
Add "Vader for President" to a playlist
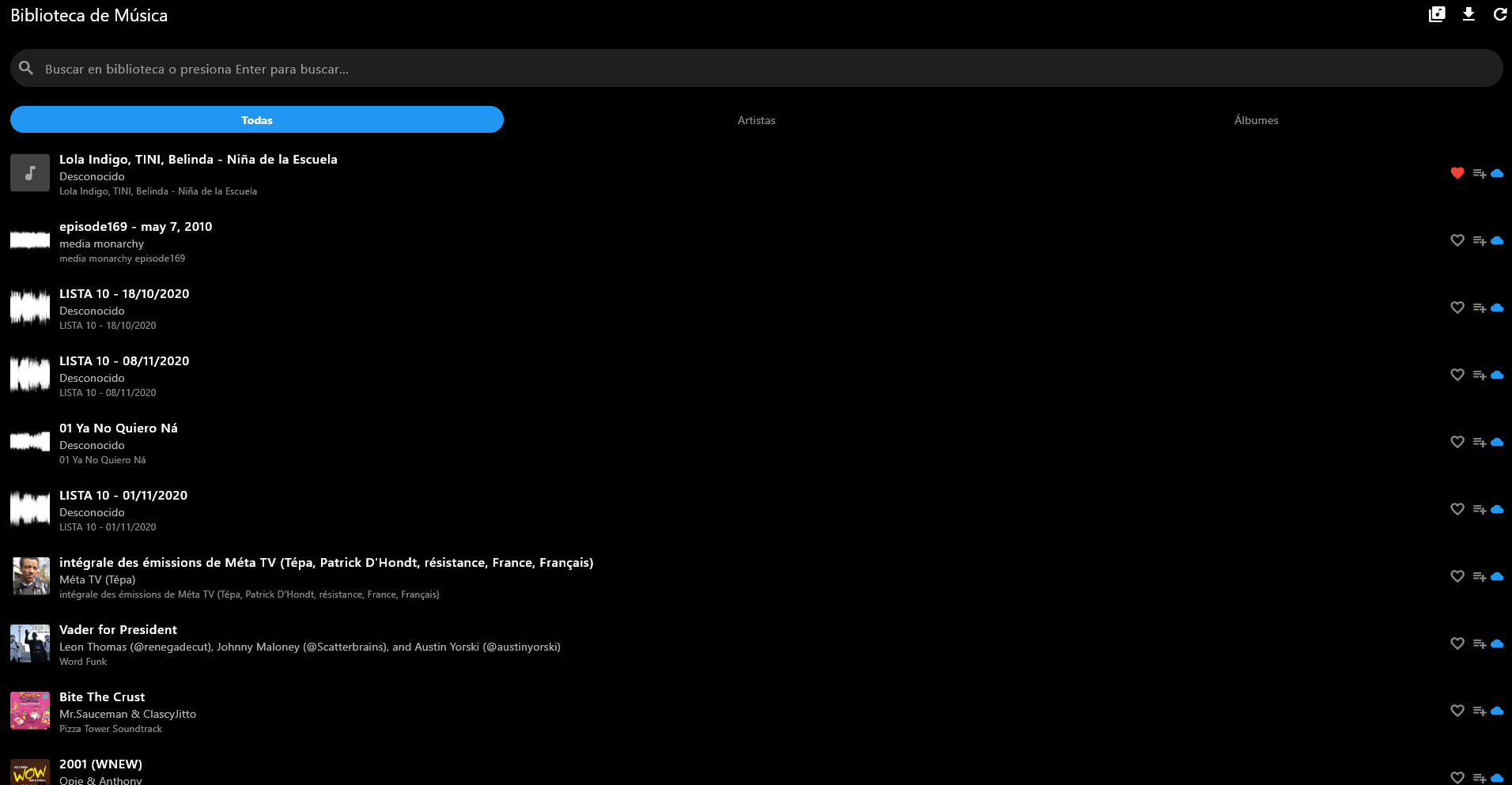click(1480, 643)
